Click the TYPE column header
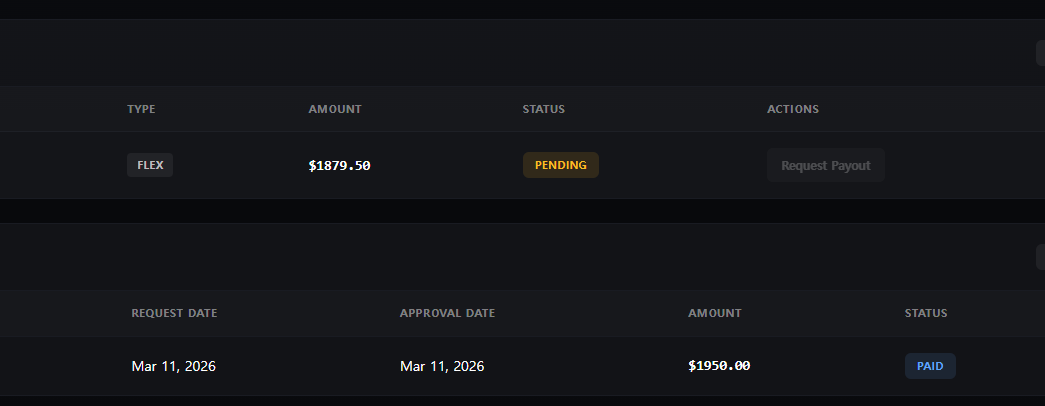This screenshot has width=1045, height=406. point(141,109)
